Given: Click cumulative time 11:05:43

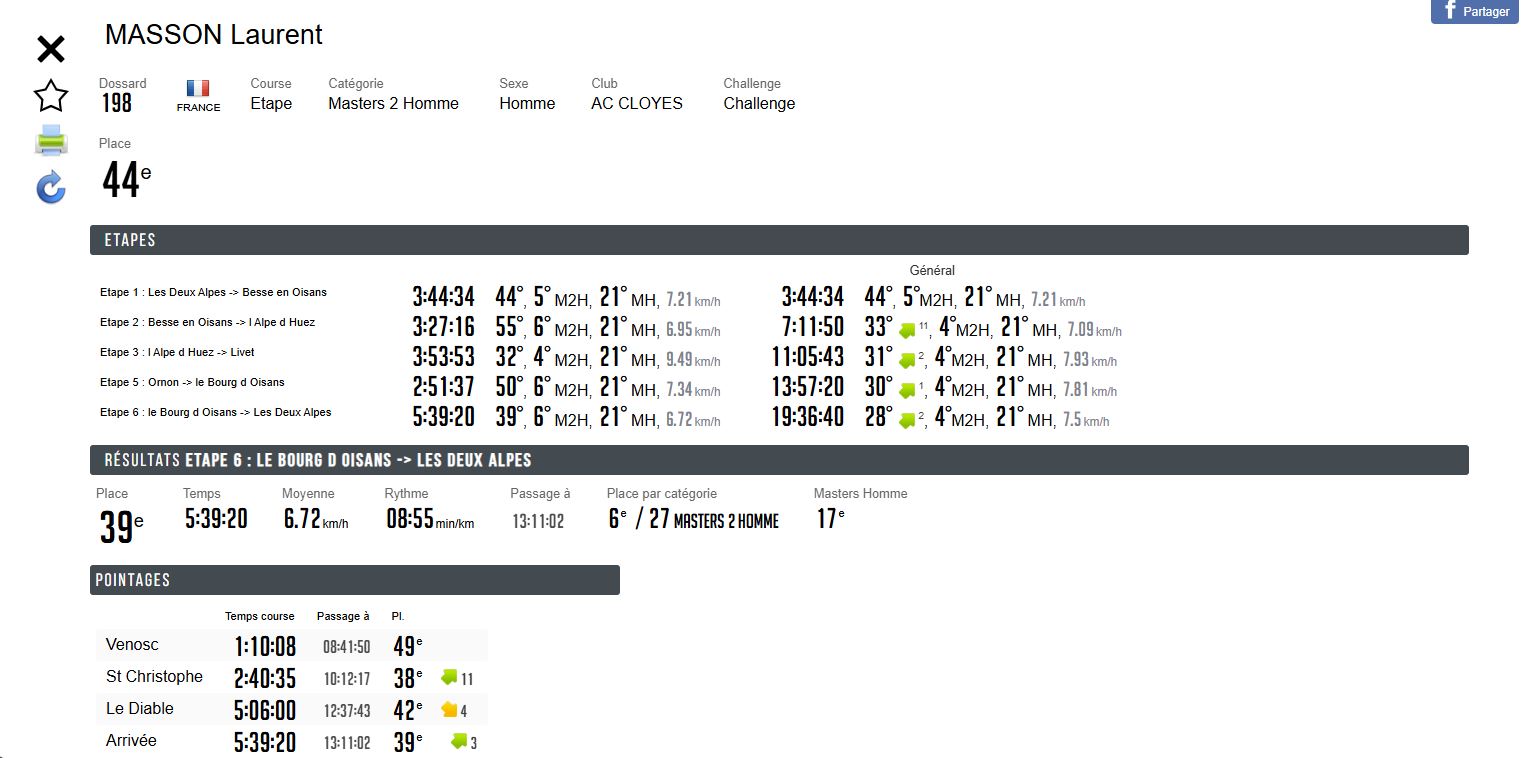Looking at the screenshot, I should (807, 357).
